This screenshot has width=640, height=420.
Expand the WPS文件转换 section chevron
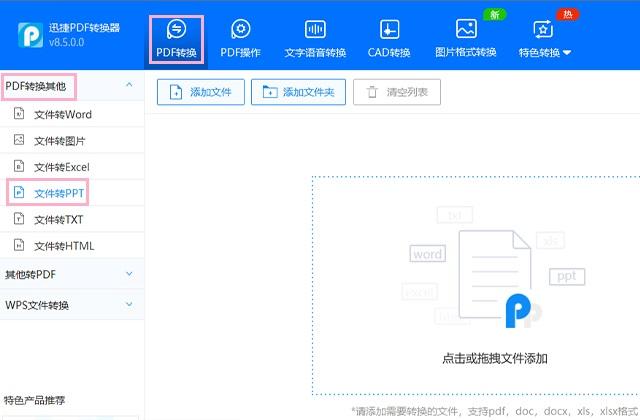(x=129, y=304)
